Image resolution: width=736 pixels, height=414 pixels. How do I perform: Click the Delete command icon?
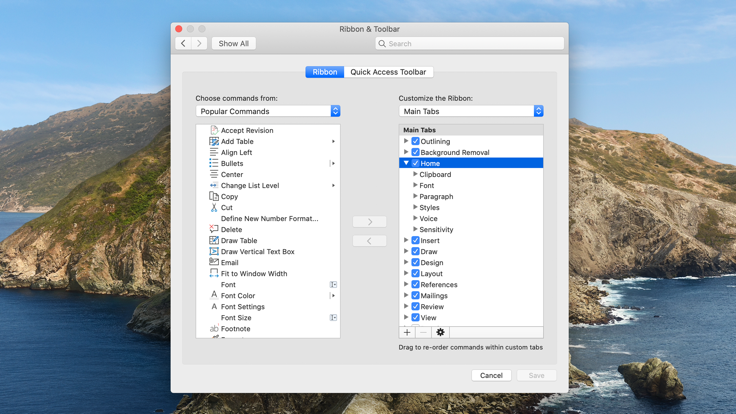pyautogui.click(x=214, y=229)
